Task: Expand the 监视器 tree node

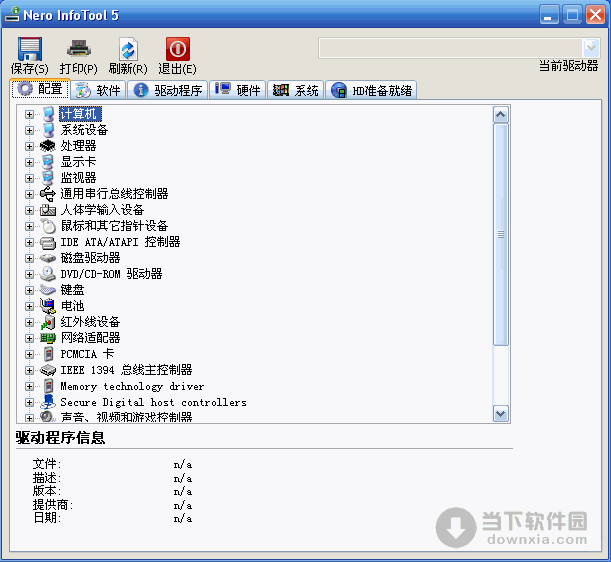Action: (29, 178)
